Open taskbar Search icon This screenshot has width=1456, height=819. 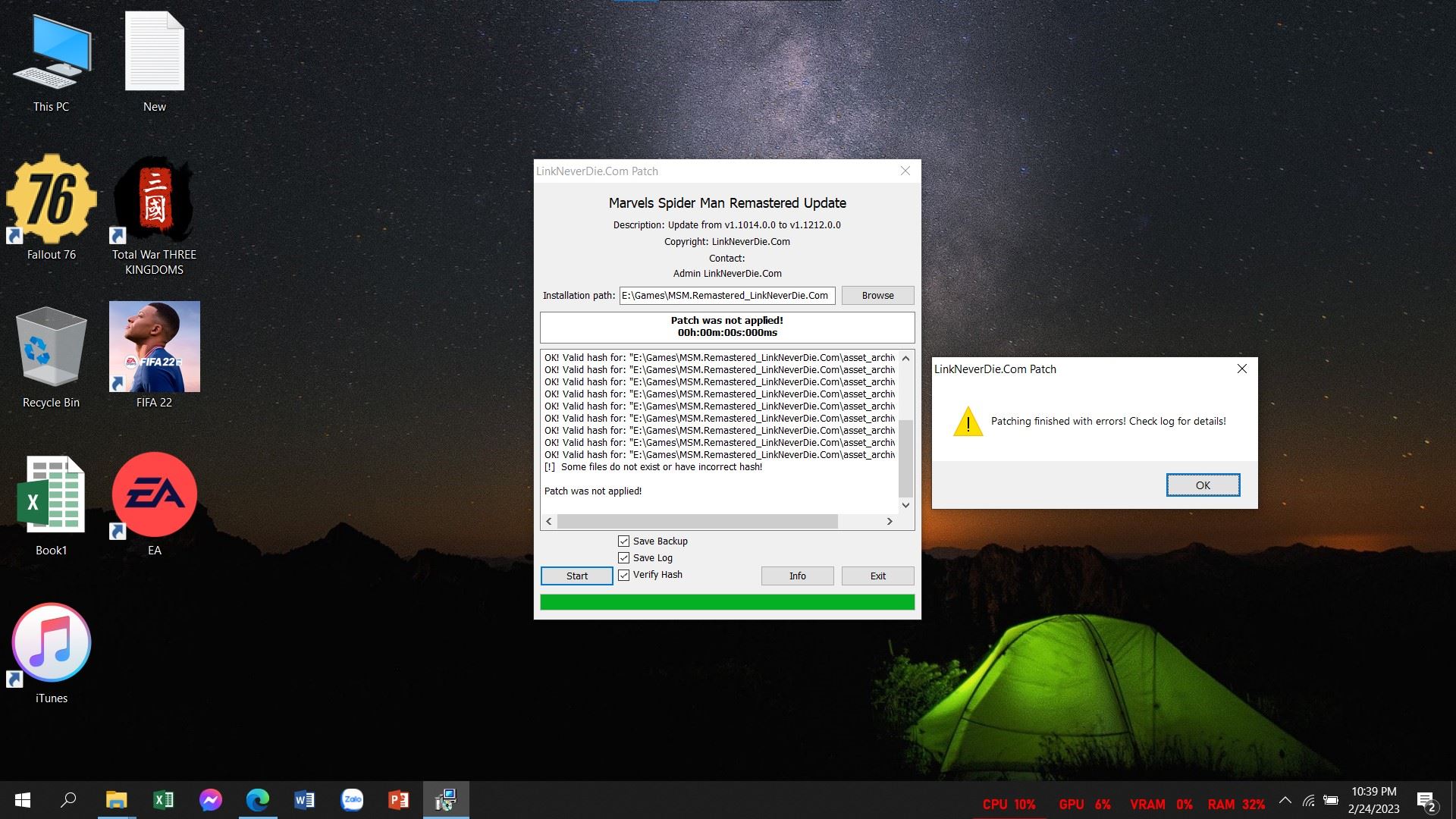(68, 800)
